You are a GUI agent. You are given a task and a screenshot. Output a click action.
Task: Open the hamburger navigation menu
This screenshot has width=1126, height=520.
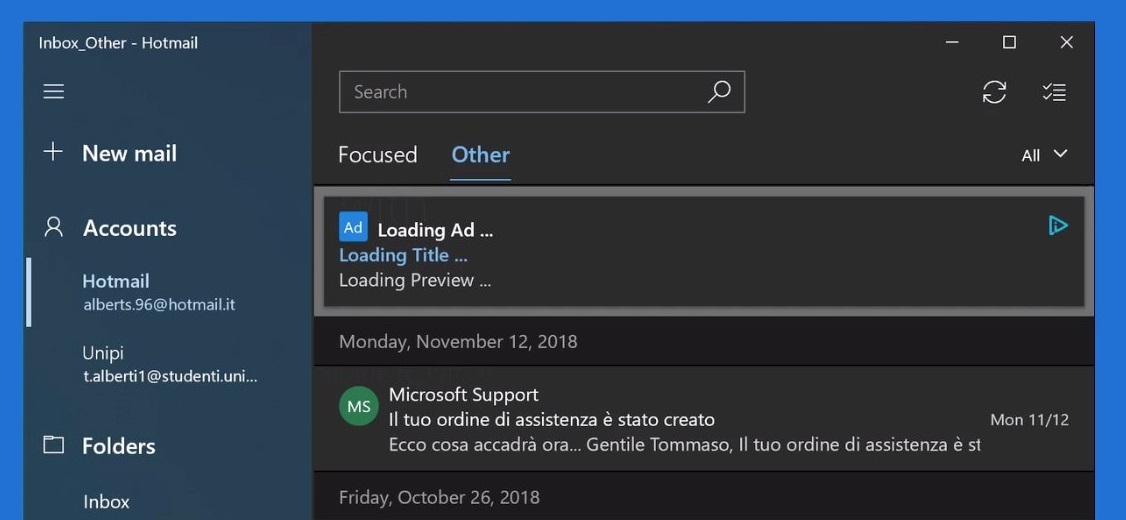[x=54, y=92]
